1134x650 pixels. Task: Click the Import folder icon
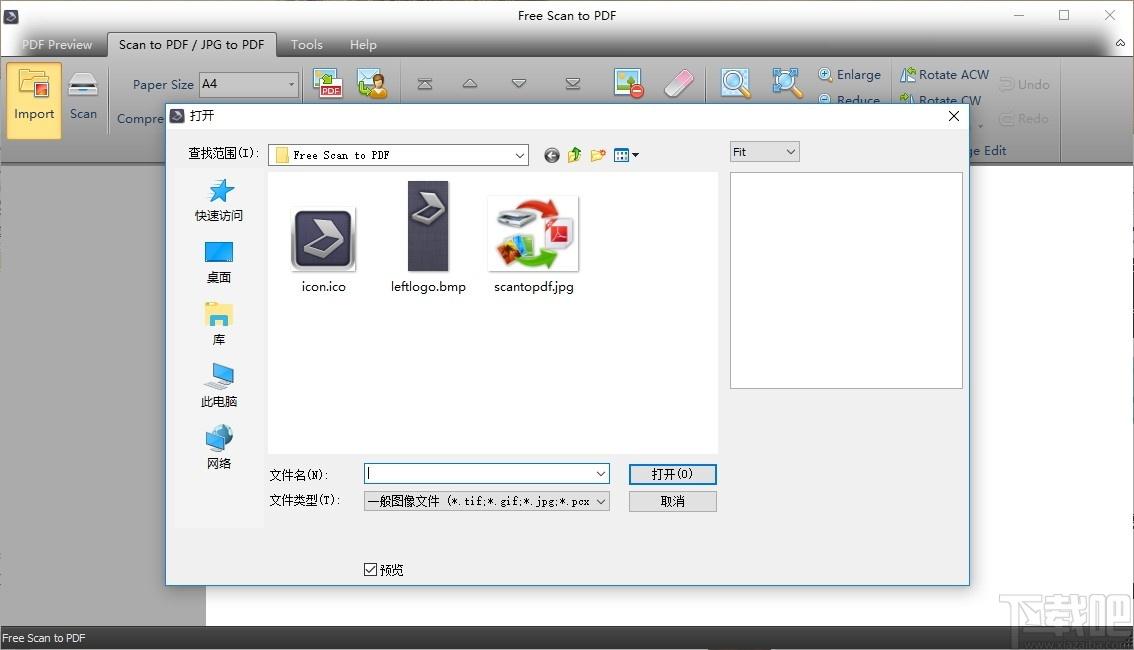click(x=34, y=85)
